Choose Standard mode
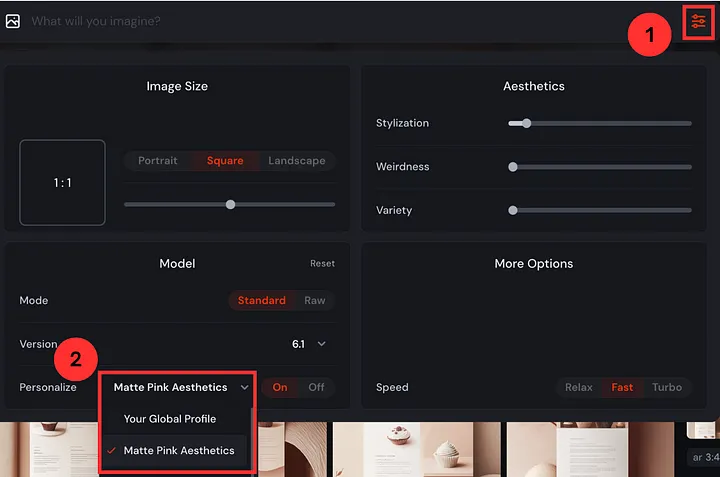The width and height of the screenshot is (720, 477). (262, 300)
